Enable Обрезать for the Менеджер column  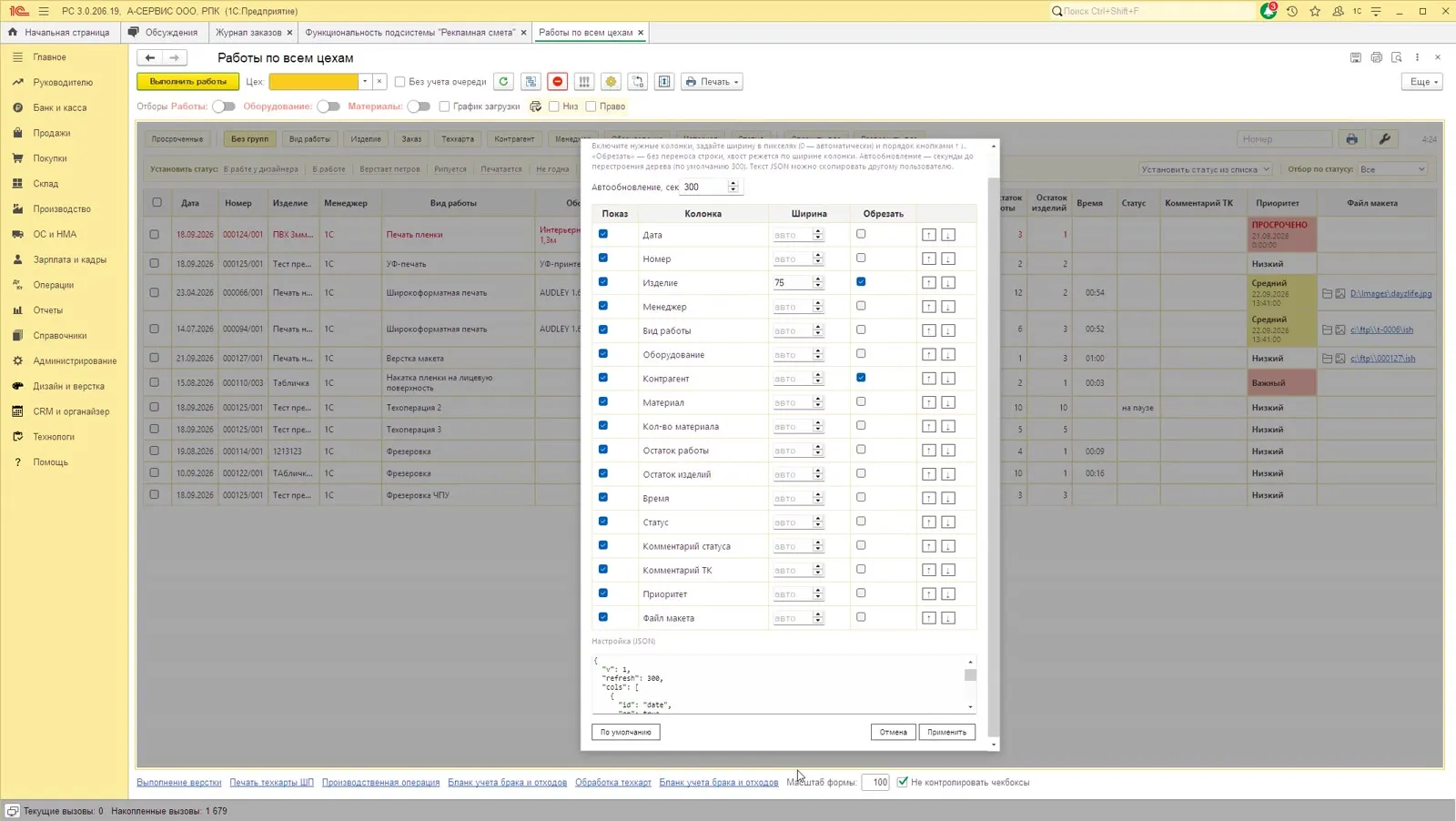click(x=861, y=306)
